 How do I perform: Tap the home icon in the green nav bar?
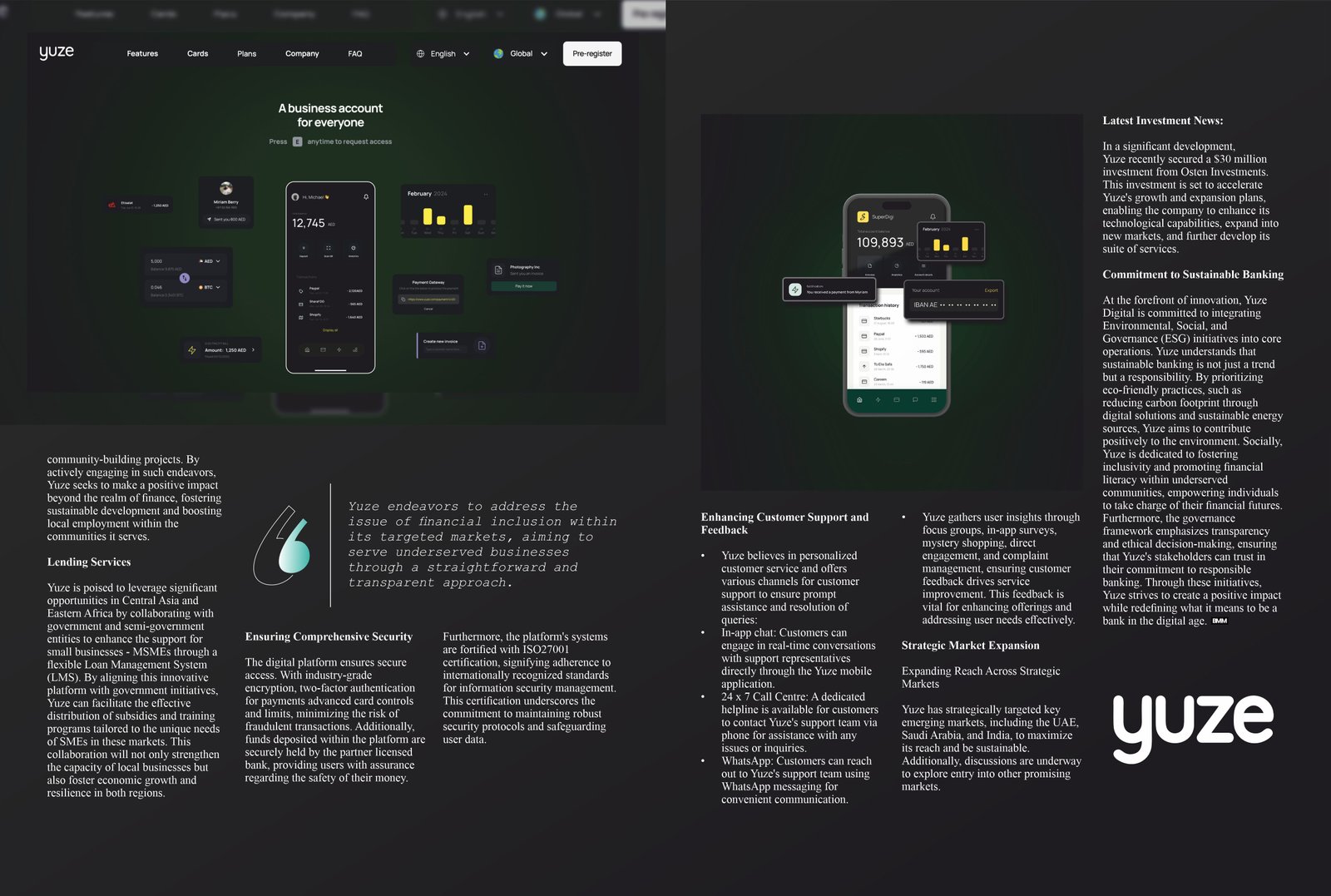click(x=859, y=399)
